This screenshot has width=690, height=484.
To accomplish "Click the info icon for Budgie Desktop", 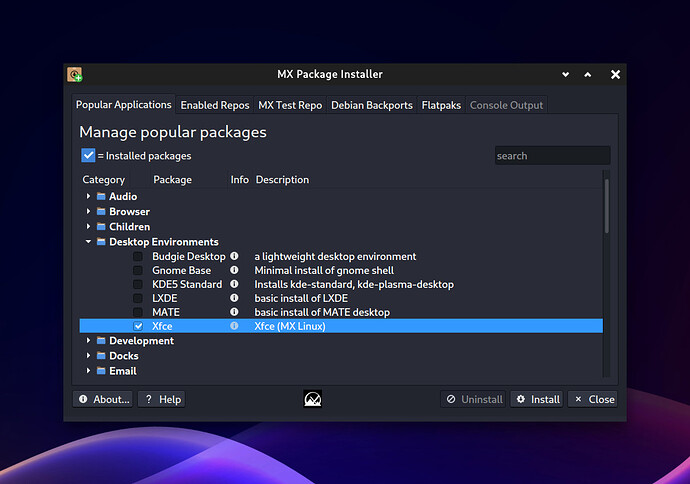I will (x=234, y=256).
